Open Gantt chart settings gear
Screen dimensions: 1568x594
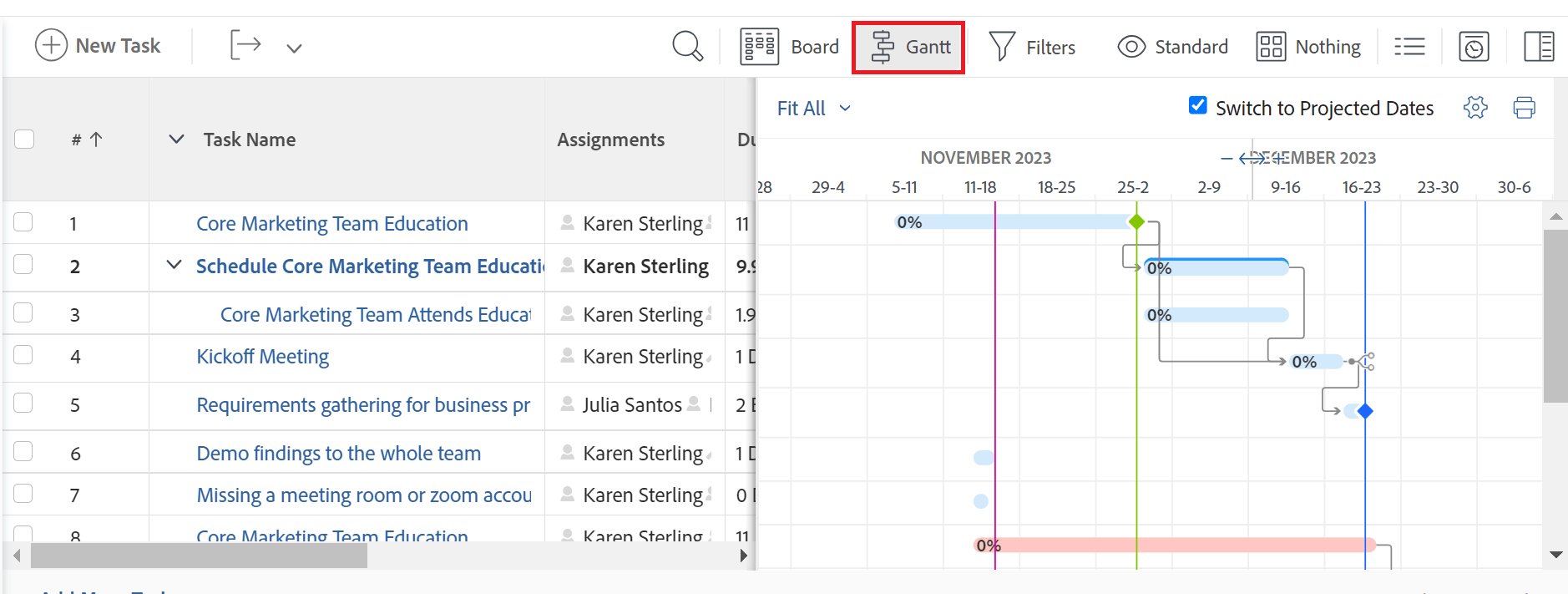(1475, 108)
